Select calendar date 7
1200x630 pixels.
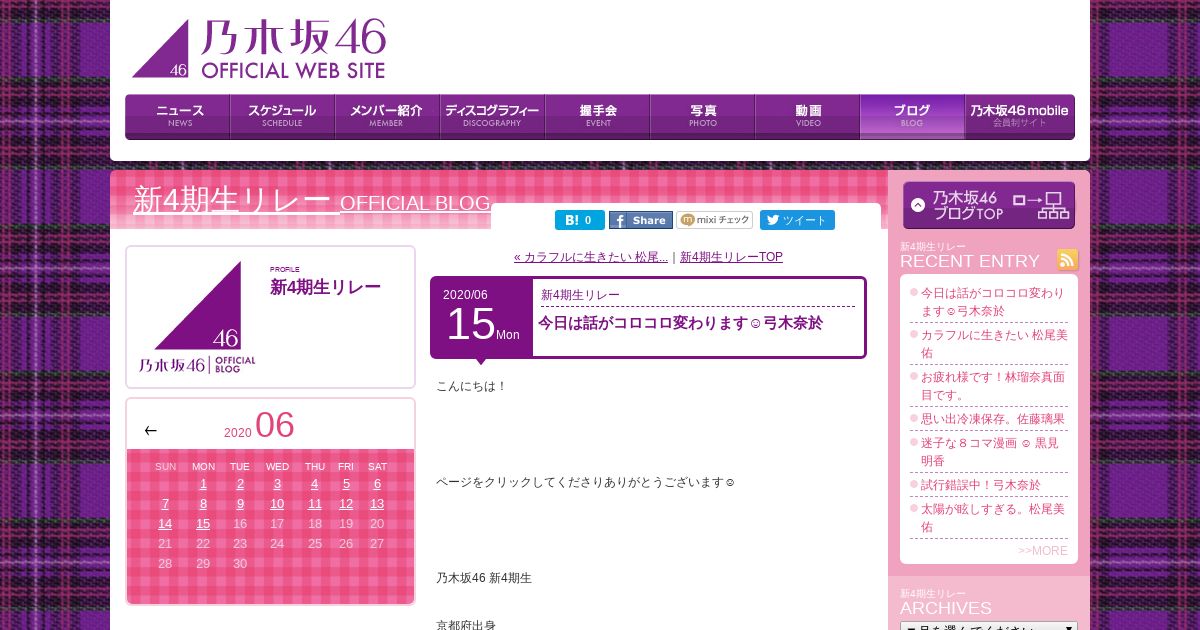pos(165,504)
